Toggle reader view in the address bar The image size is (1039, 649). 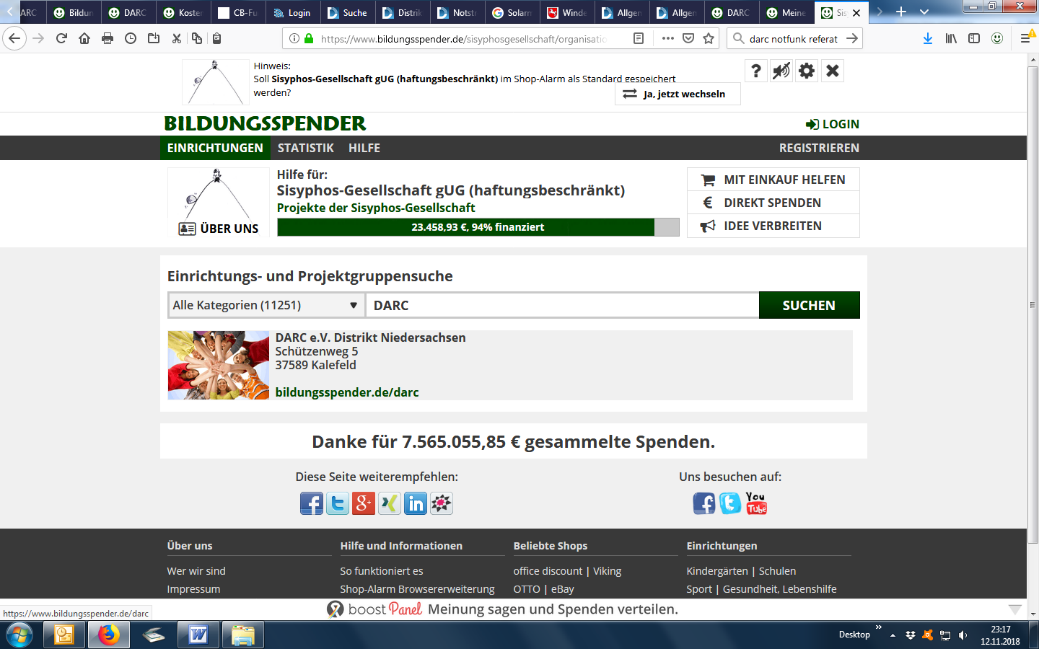click(638, 38)
